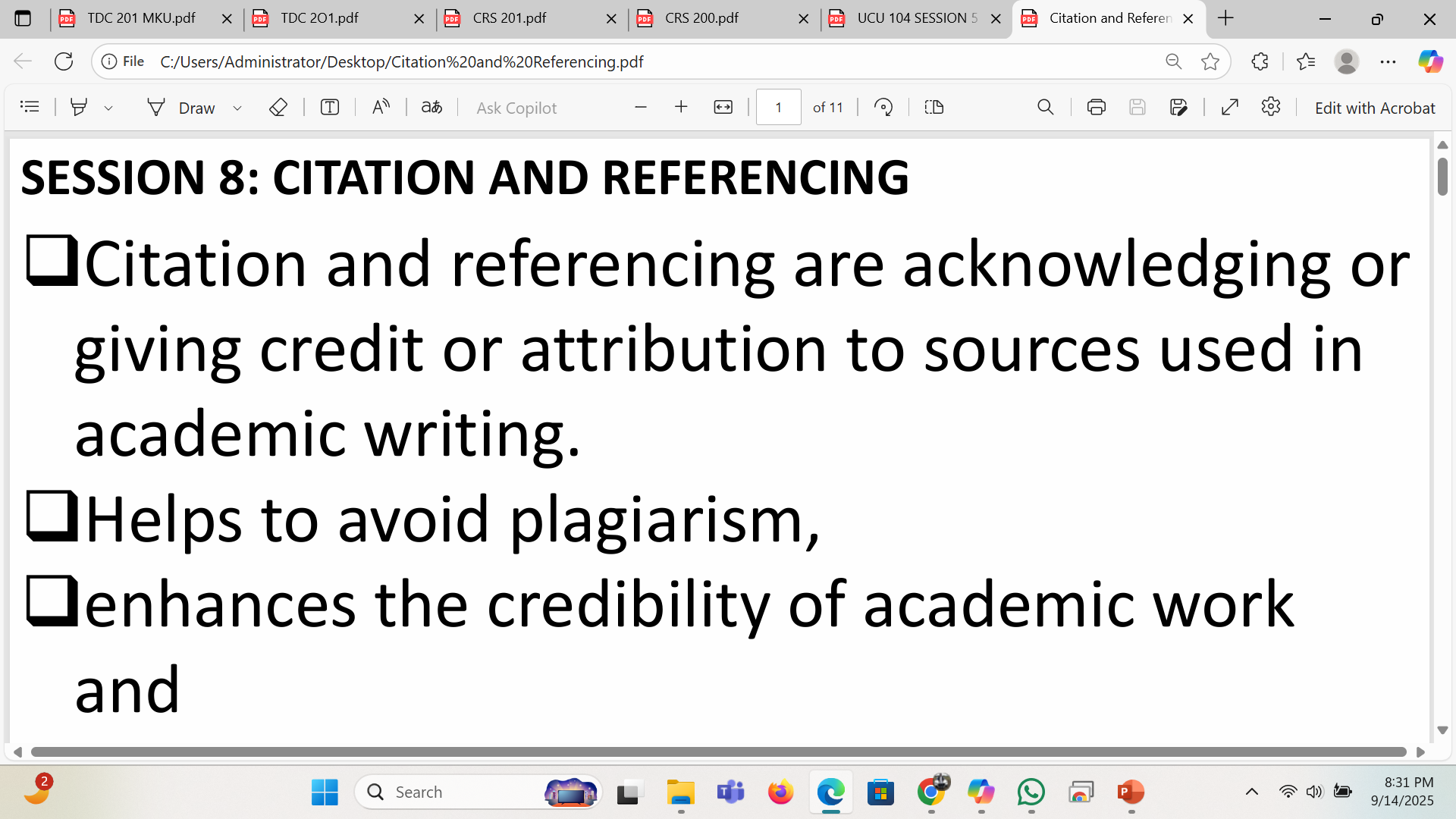Show hidden system tray icons
This screenshot has width=1456, height=819.
(1252, 792)
